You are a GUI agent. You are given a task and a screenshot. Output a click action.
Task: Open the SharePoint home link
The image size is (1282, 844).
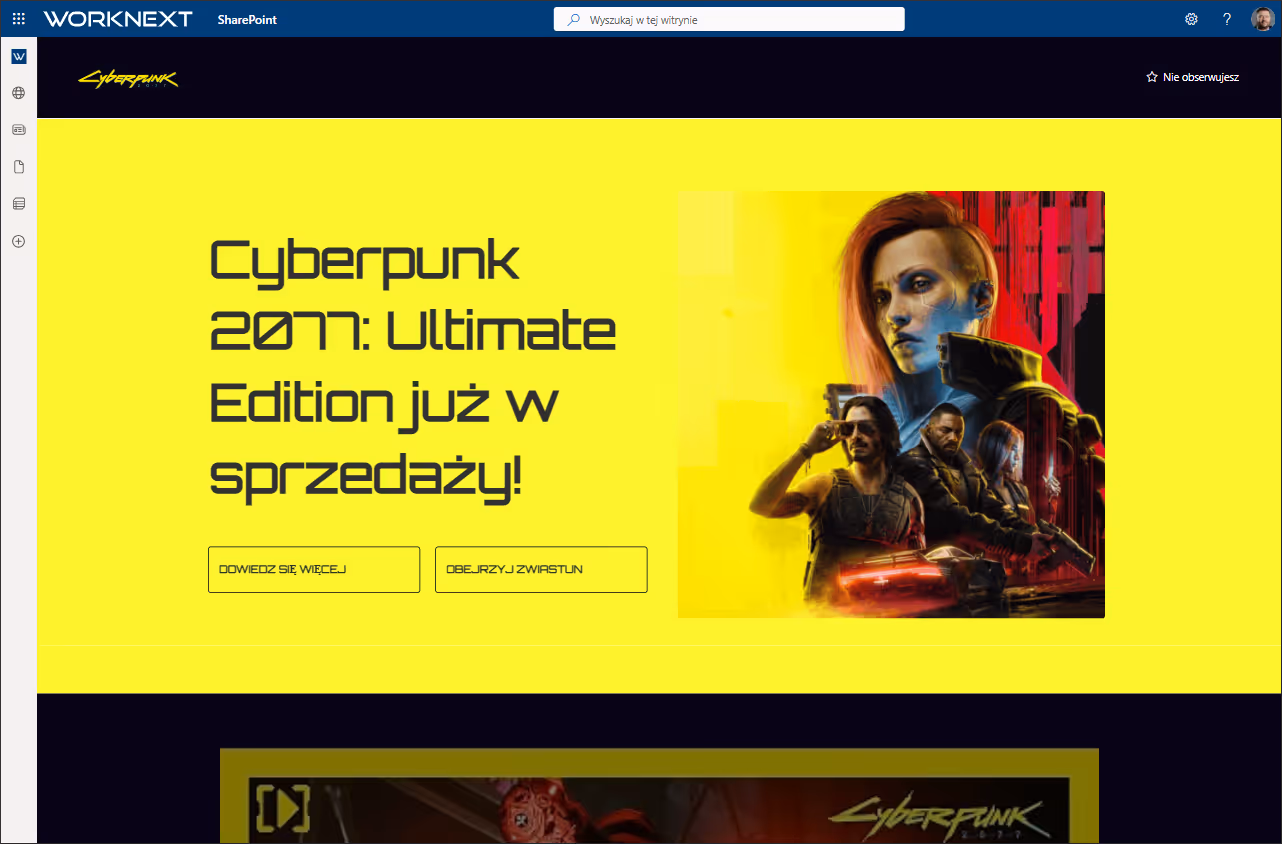247,19
